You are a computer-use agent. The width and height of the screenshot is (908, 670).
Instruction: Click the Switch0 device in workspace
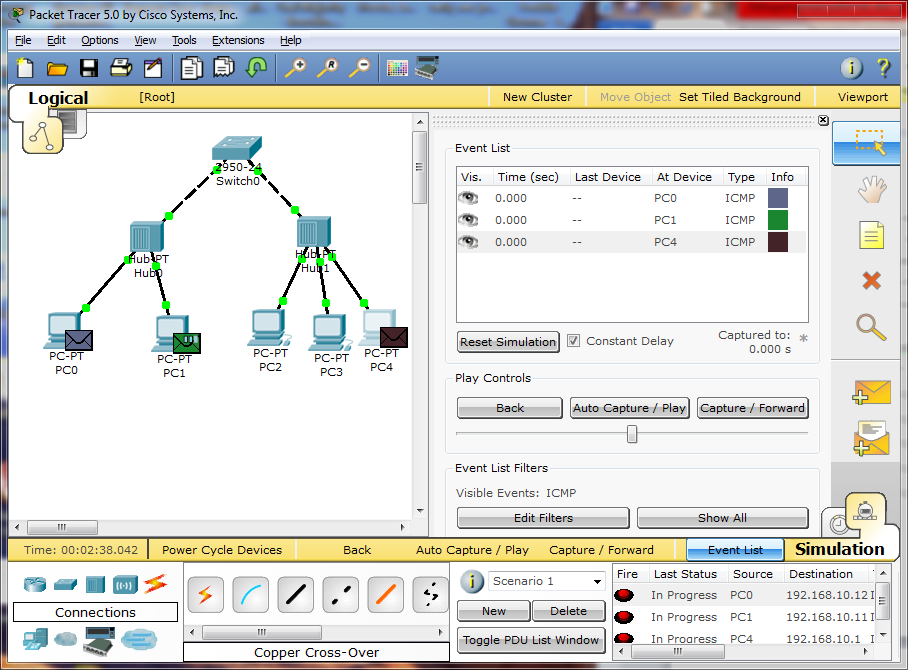[x=237, y=148]
